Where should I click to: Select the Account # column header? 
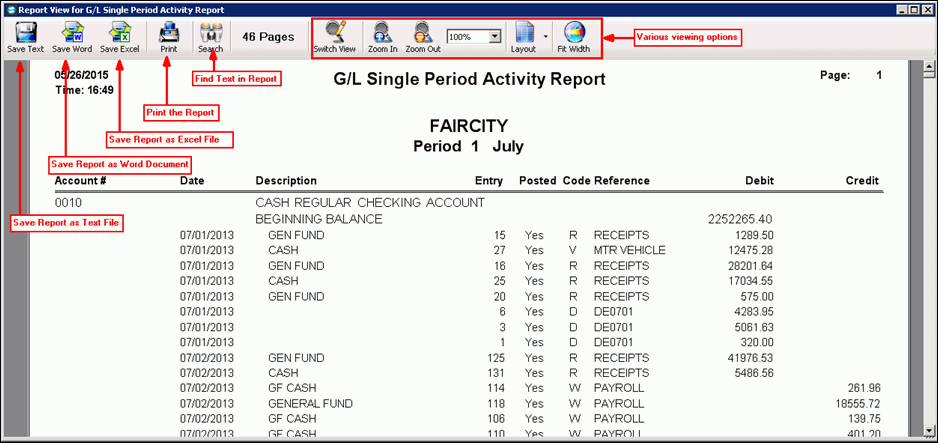pos(81,181)
